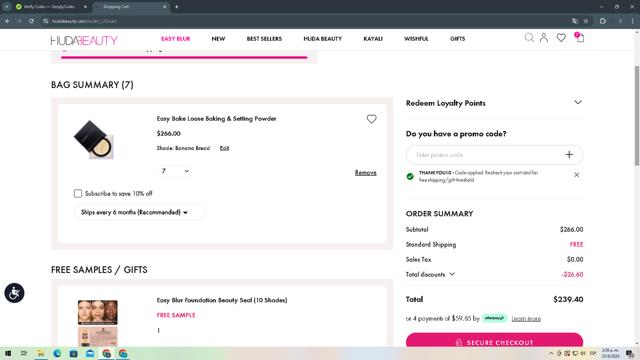
Task: Bookmark this page with star icon
Action: coord(586,21)
